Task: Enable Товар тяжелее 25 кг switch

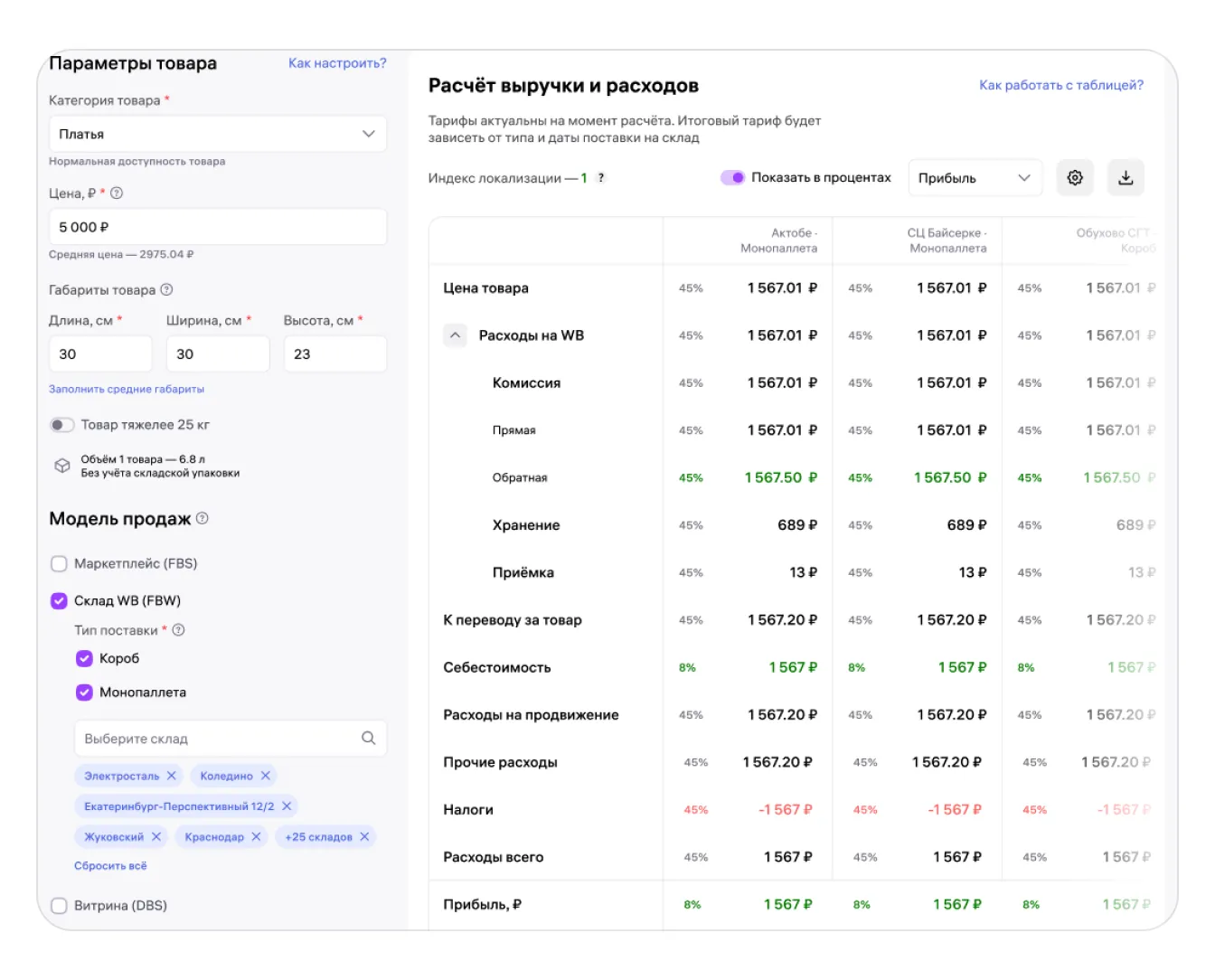Action: [x=61, y=425]
